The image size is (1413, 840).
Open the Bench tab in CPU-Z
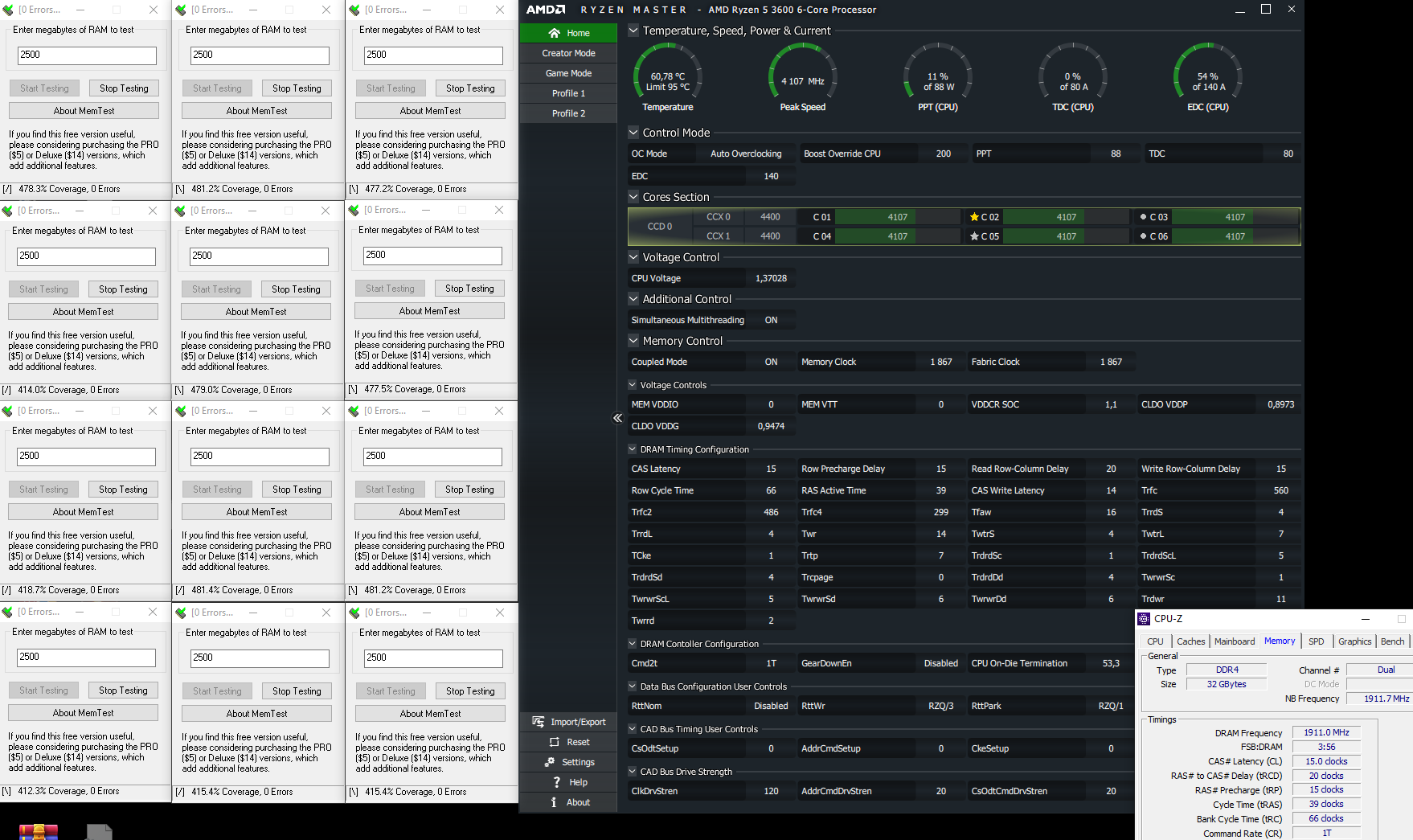pos(1392,641)
